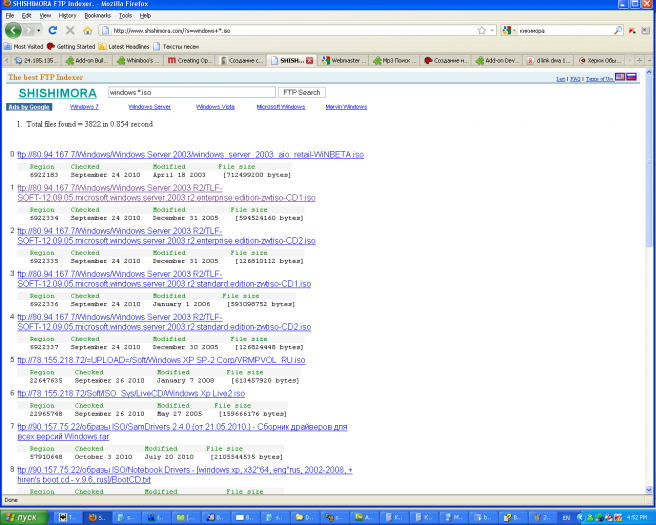This screenshot has height=525, width=656.
Task: Open the enterprise edition CD2.iso result
Action: tap(166, 236)
